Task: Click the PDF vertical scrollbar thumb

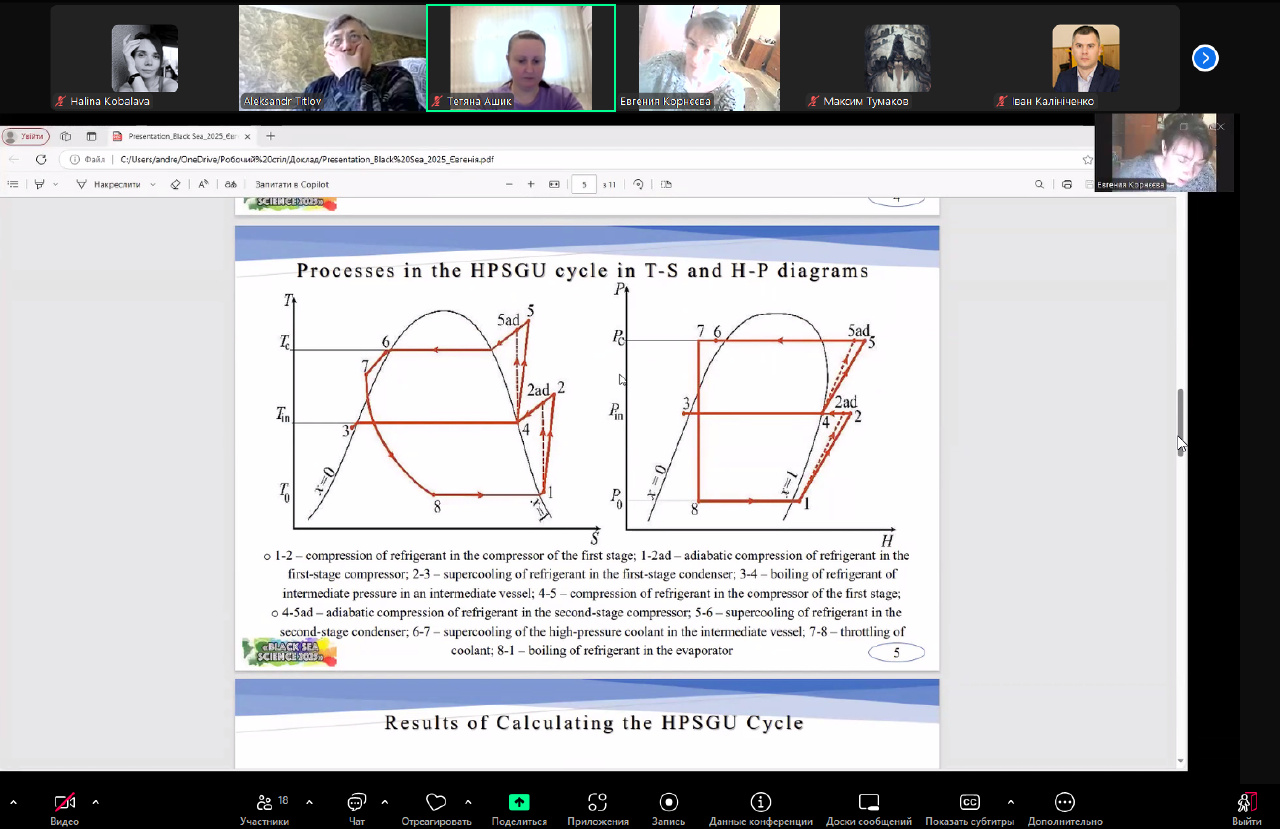Action: coord(1181,421)
